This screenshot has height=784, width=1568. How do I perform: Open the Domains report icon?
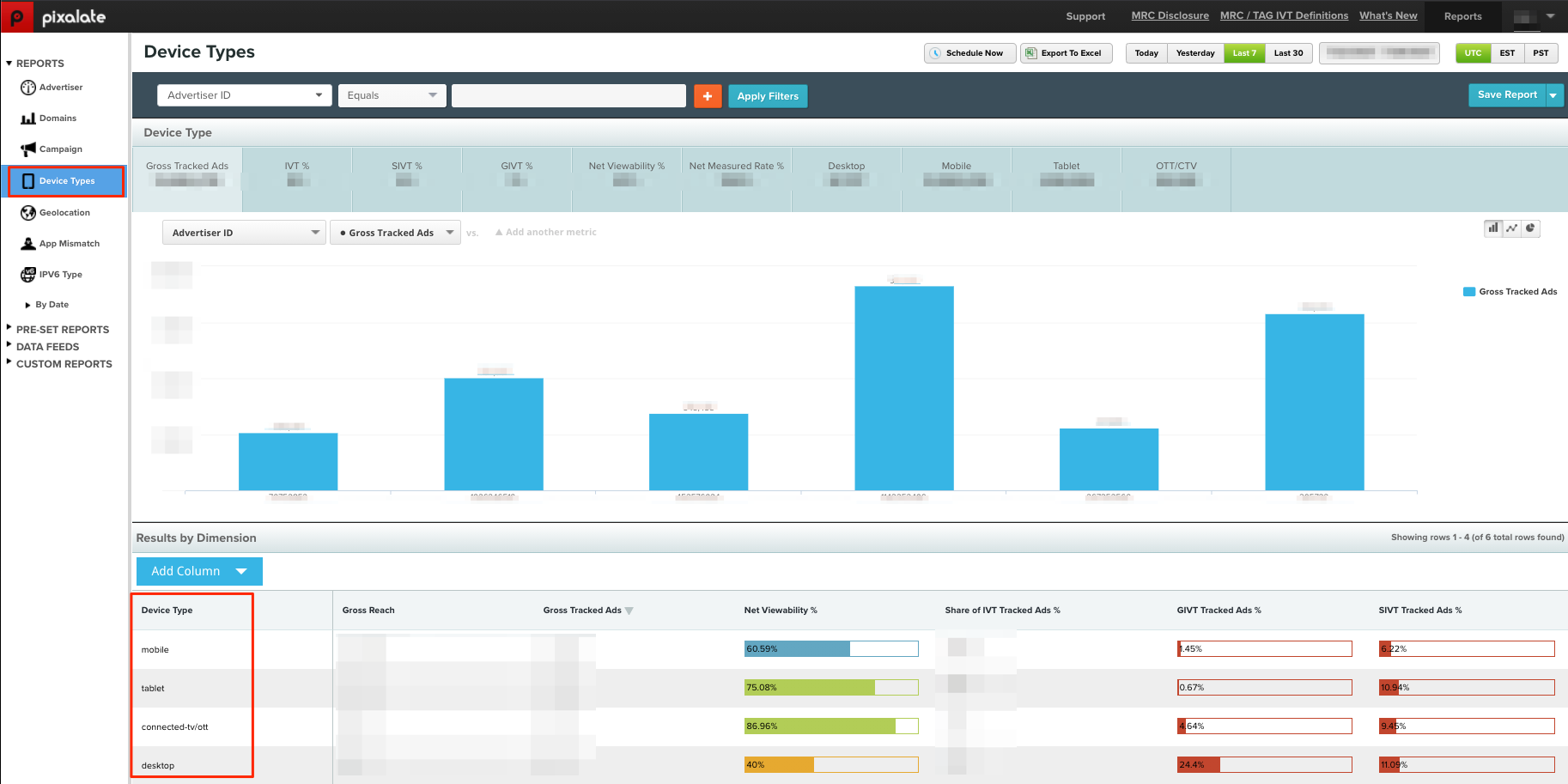click(28, 119)
